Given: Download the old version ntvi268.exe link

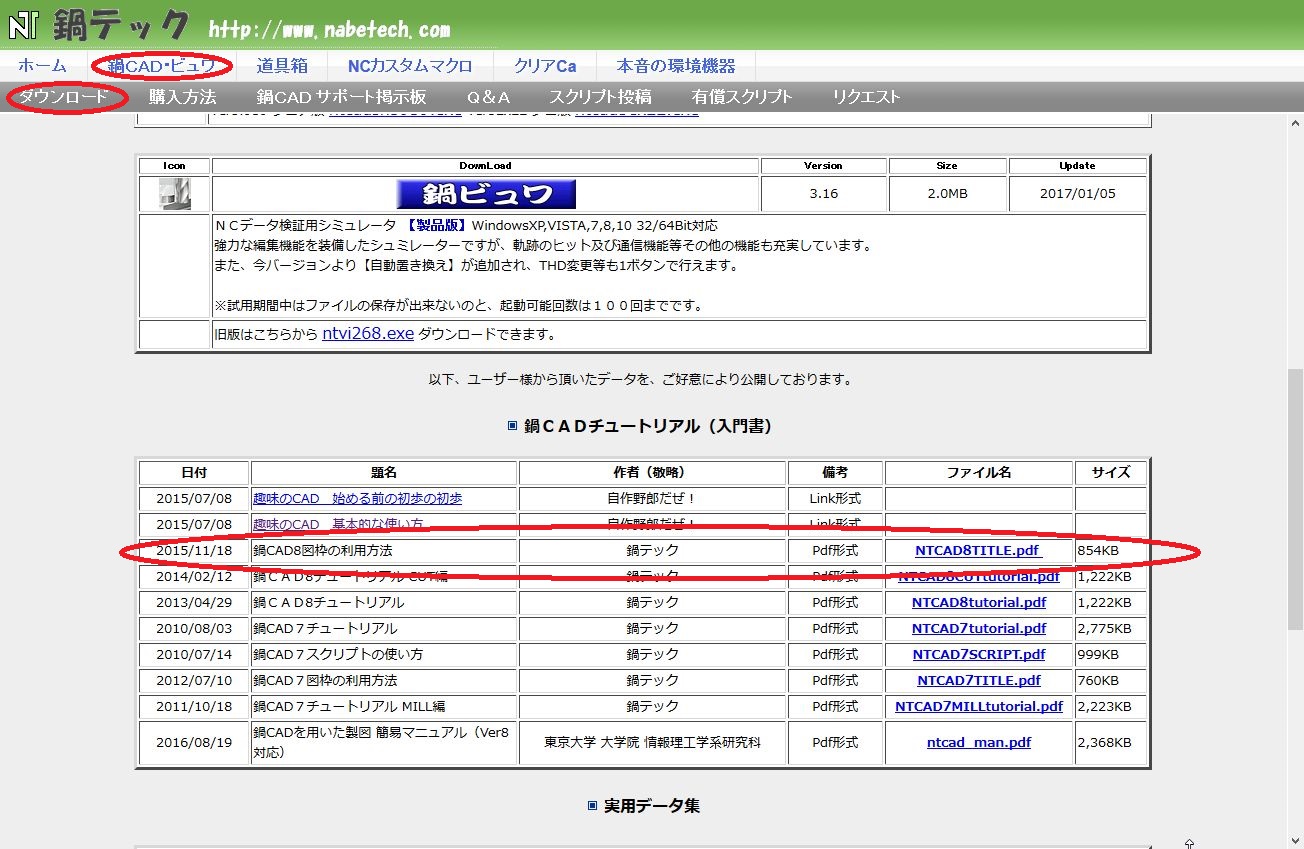Looking at the screenshot, I should pyautogui.click(x=368, y=334).
